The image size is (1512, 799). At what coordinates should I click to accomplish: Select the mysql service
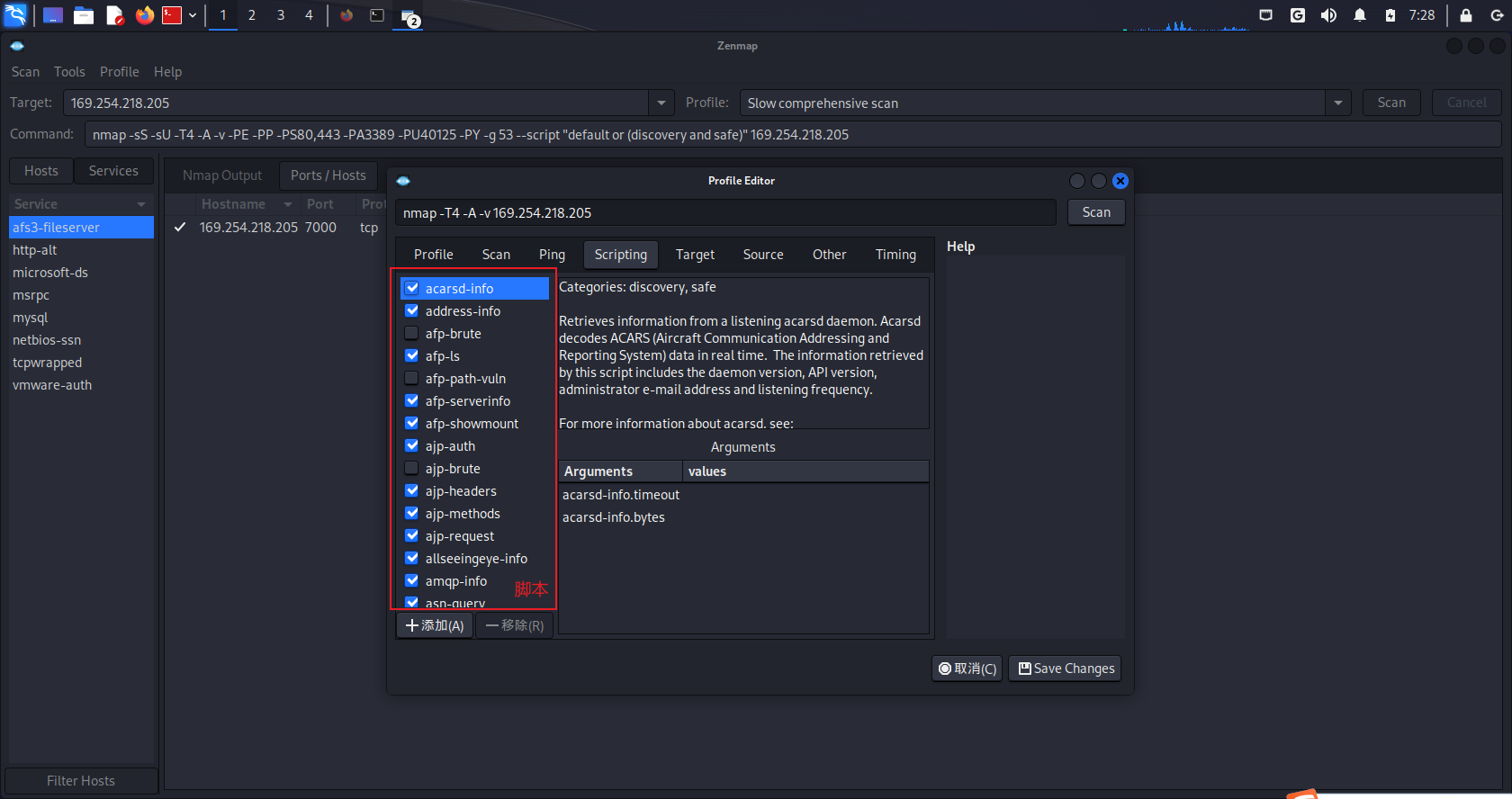click(x=81, y=318)
